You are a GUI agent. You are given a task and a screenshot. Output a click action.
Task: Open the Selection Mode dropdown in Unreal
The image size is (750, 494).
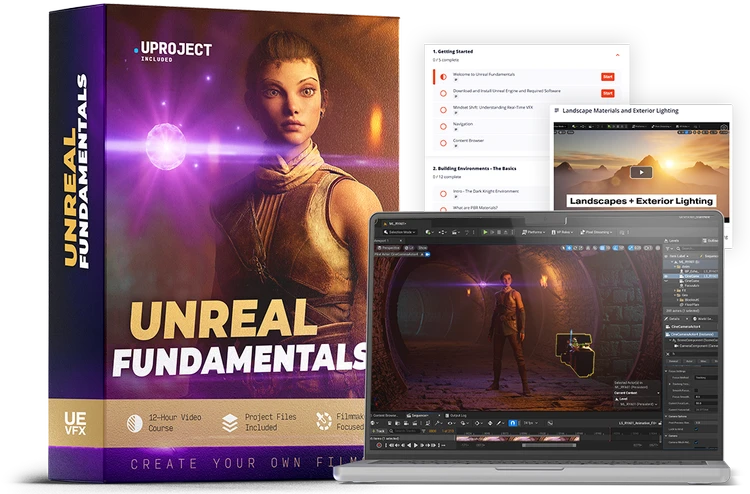(x=400, y=232)
